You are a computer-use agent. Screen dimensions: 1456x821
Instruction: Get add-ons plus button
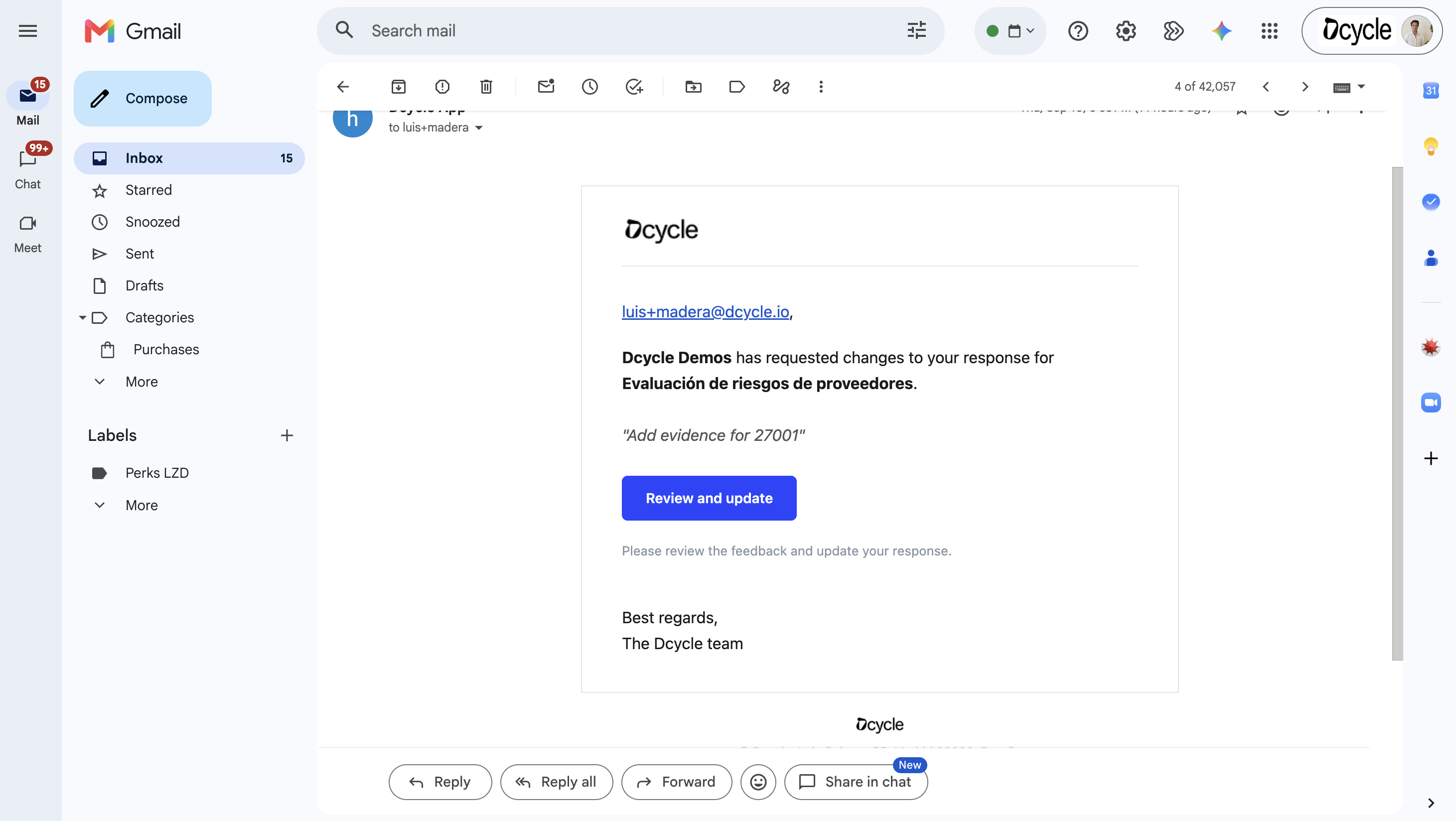coord(1431,458)
